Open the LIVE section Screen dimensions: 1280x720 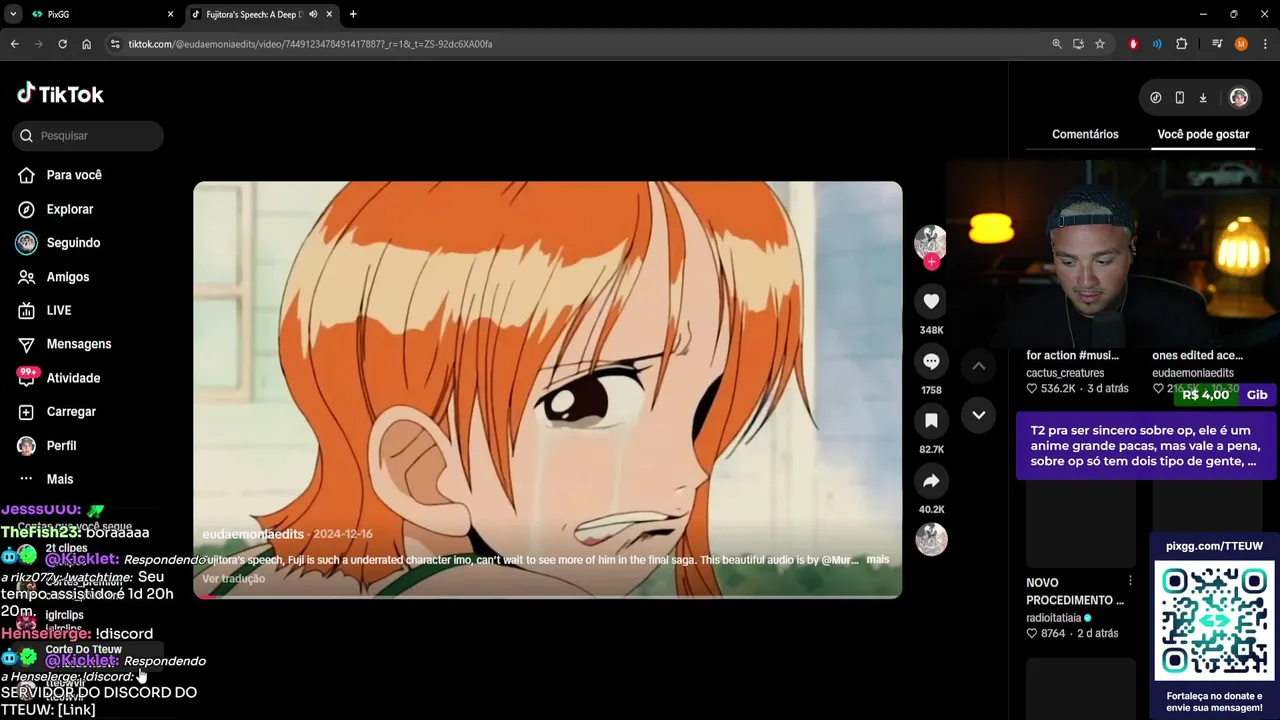pyautogui.click(x=58, y=310)
